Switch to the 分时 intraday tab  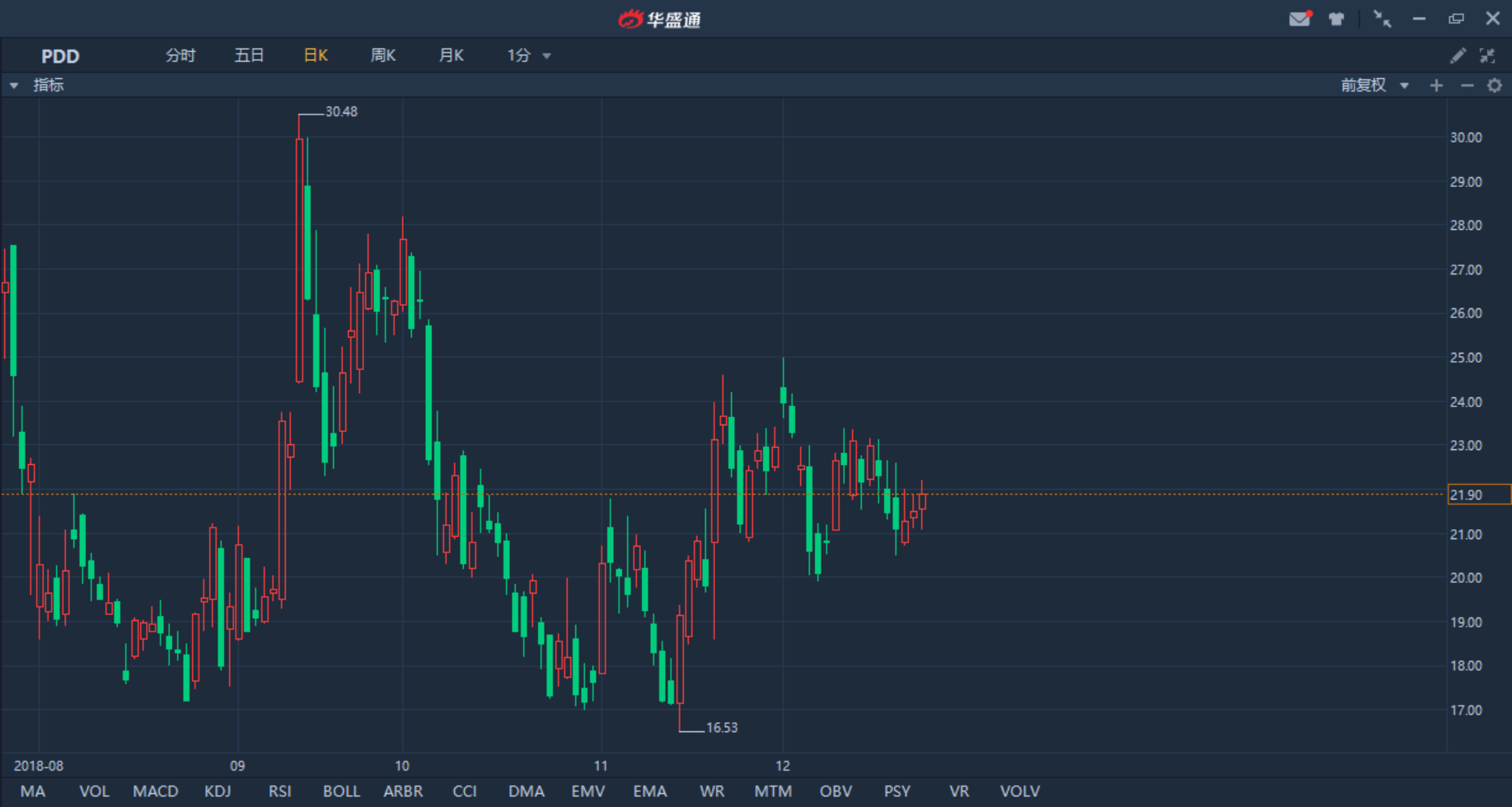180,55
